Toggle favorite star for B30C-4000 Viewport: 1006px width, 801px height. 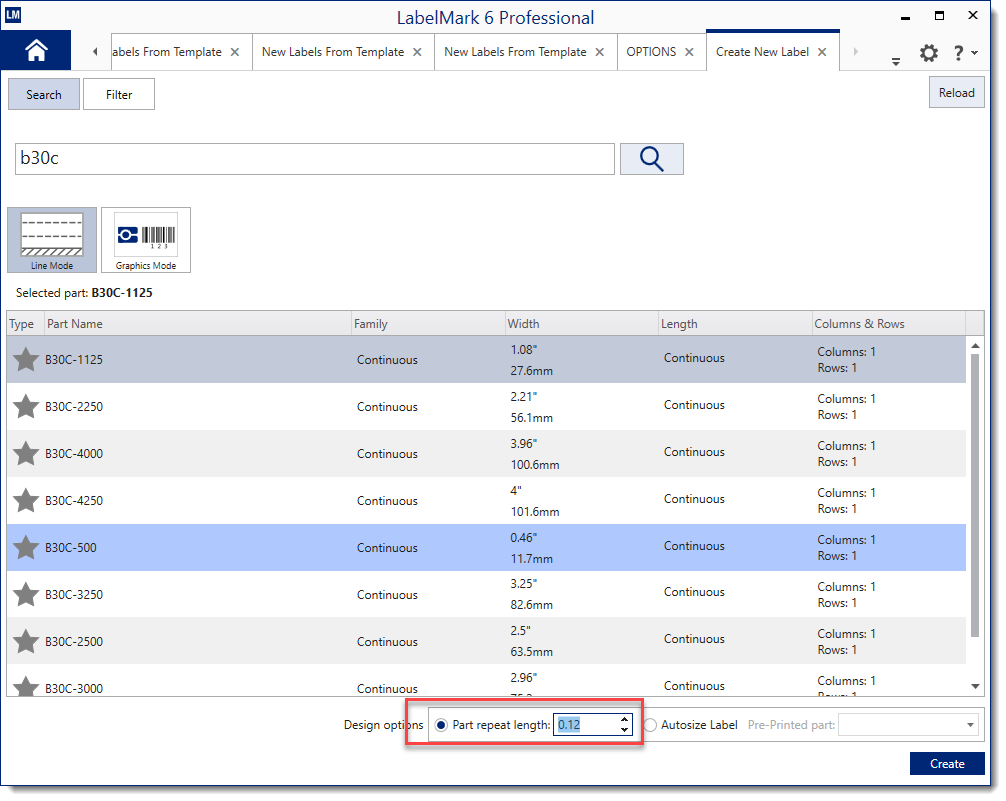[x=26, y=454]
